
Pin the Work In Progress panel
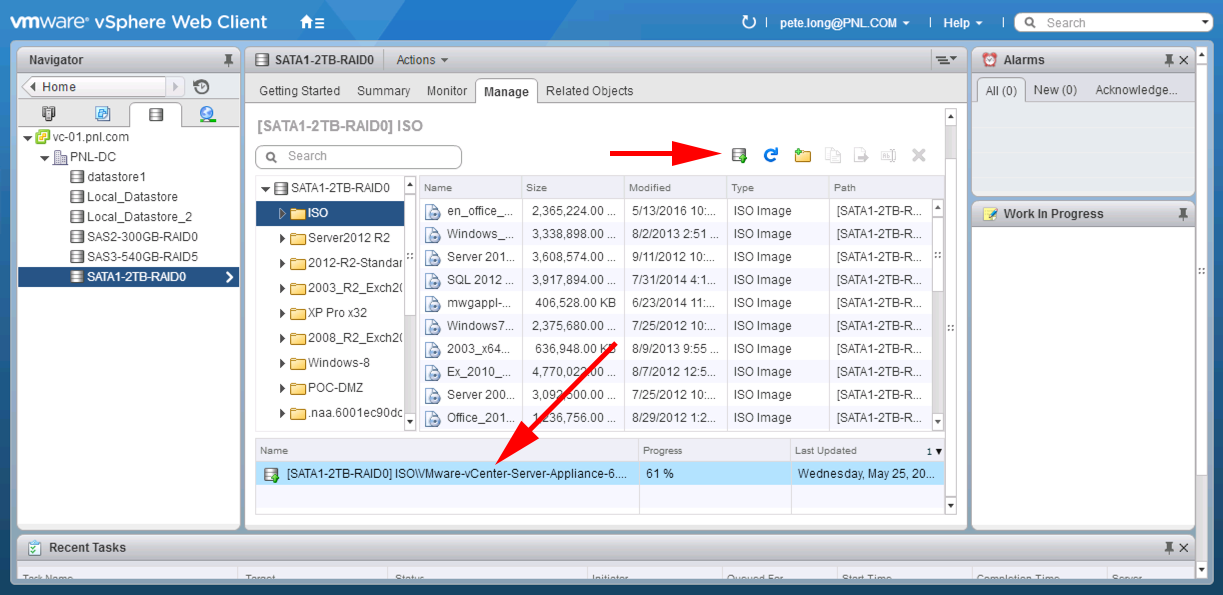coord(1184,214)
